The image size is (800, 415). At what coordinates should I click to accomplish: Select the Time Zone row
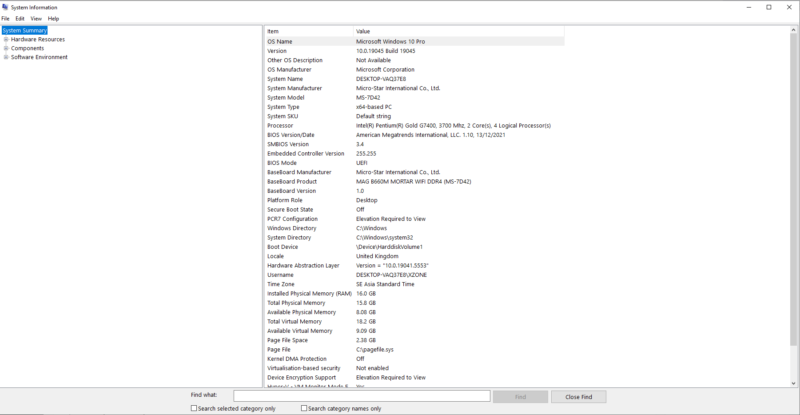tap(414, 284)
